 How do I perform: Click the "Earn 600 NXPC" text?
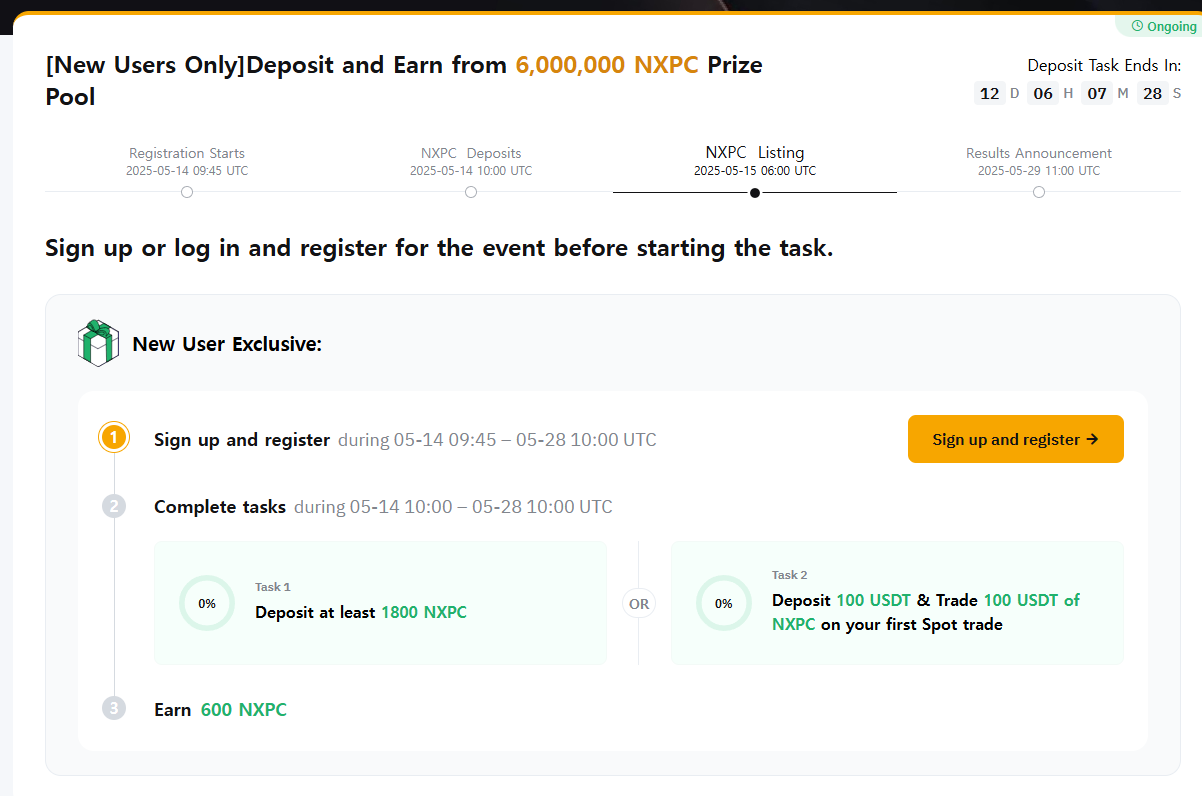coord(220,710)
